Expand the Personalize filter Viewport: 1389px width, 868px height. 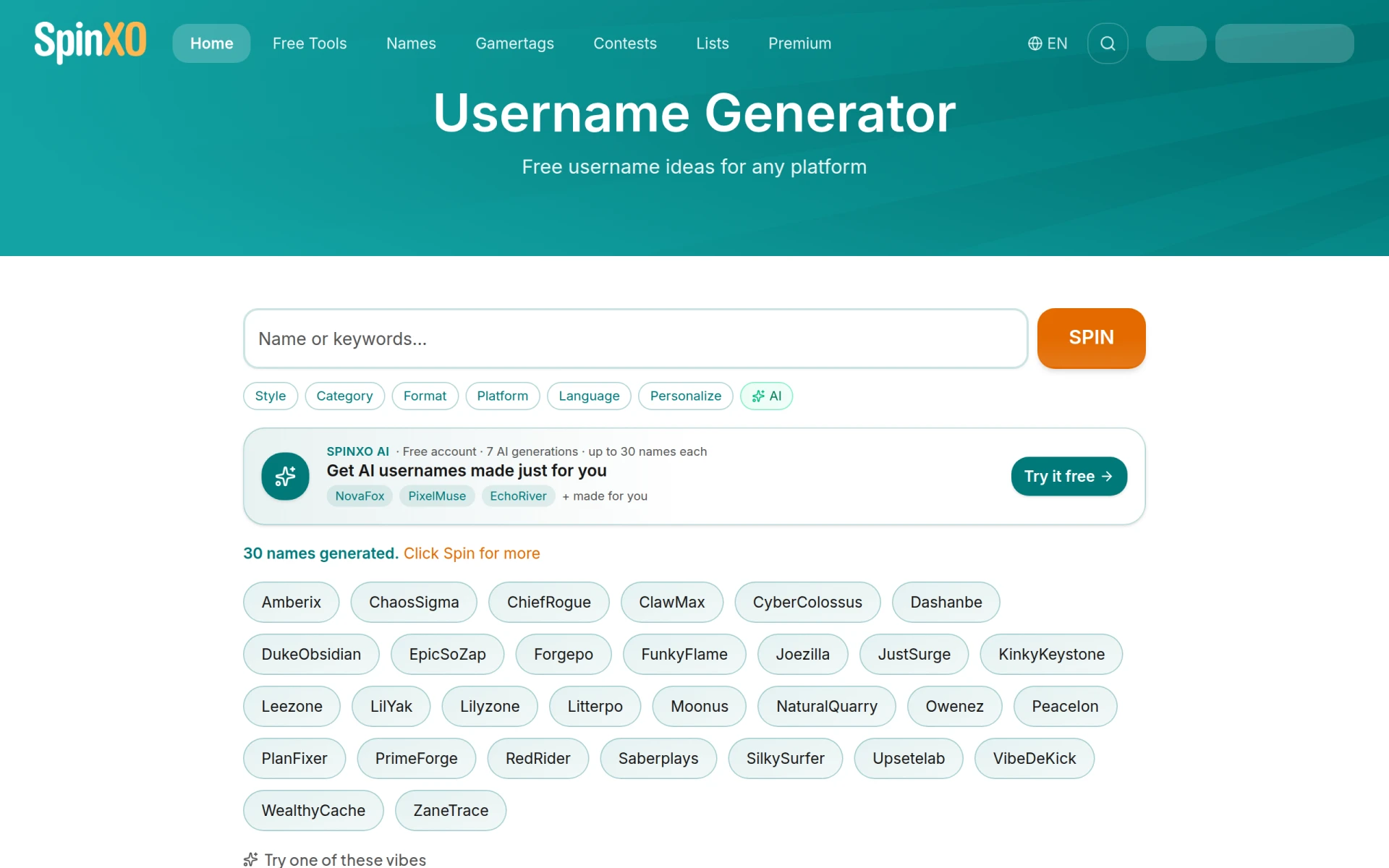686,396
